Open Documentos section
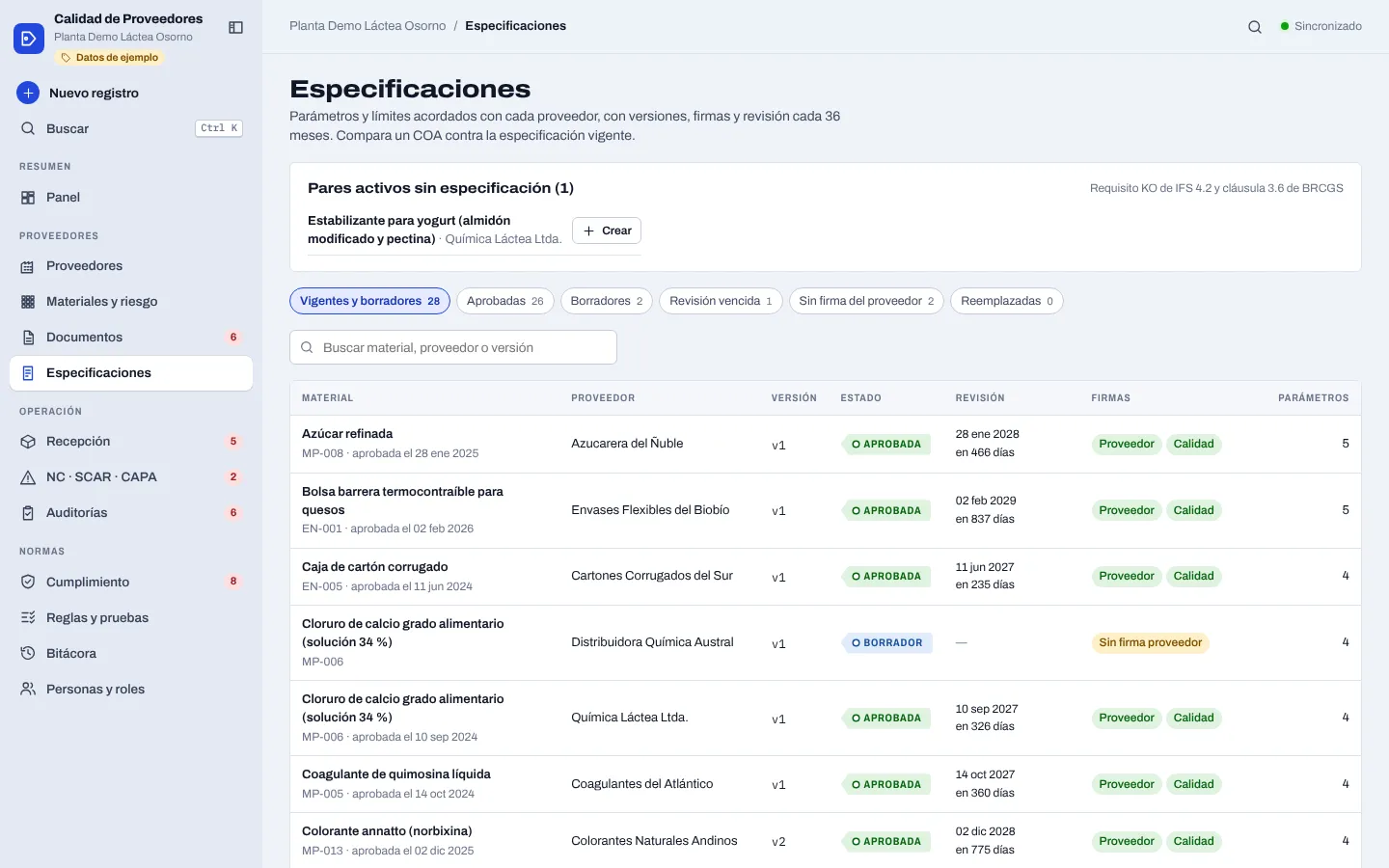 [x=131, y=338]
